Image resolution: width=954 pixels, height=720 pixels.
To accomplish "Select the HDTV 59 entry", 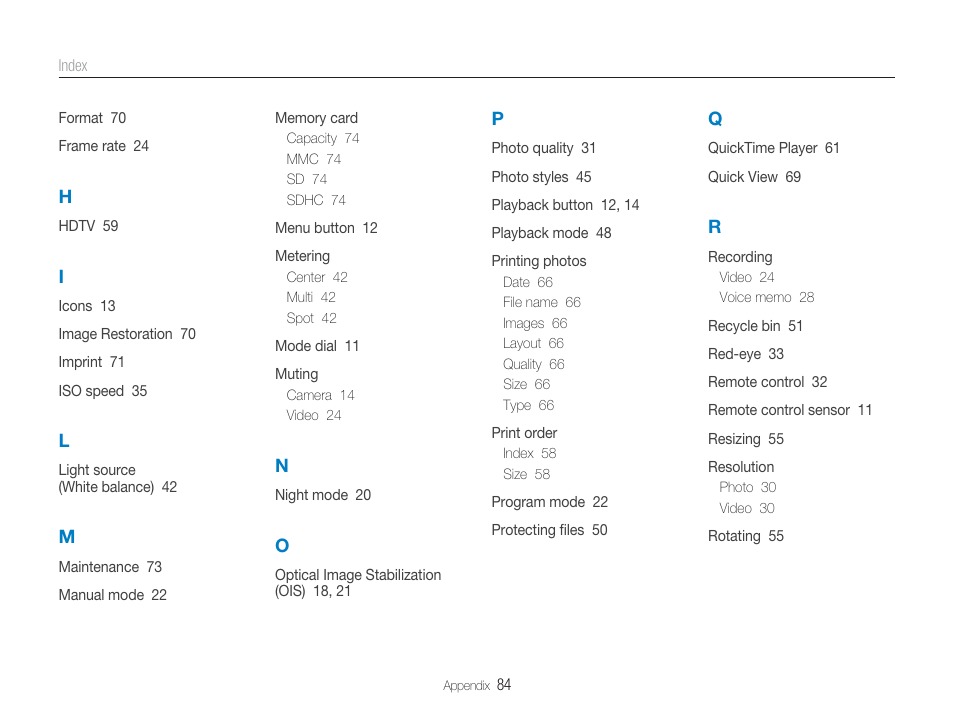I will (88, 226).
